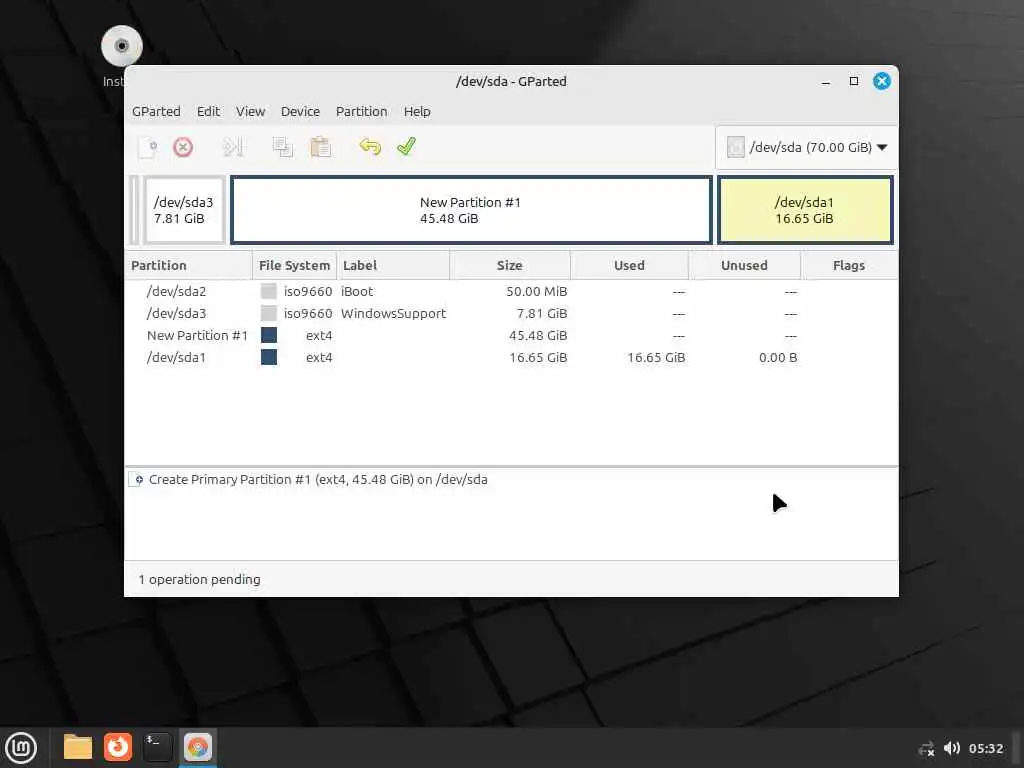Click the GParted taskbar window button
Screen dimensions: 1024x768
pos(198,747)
